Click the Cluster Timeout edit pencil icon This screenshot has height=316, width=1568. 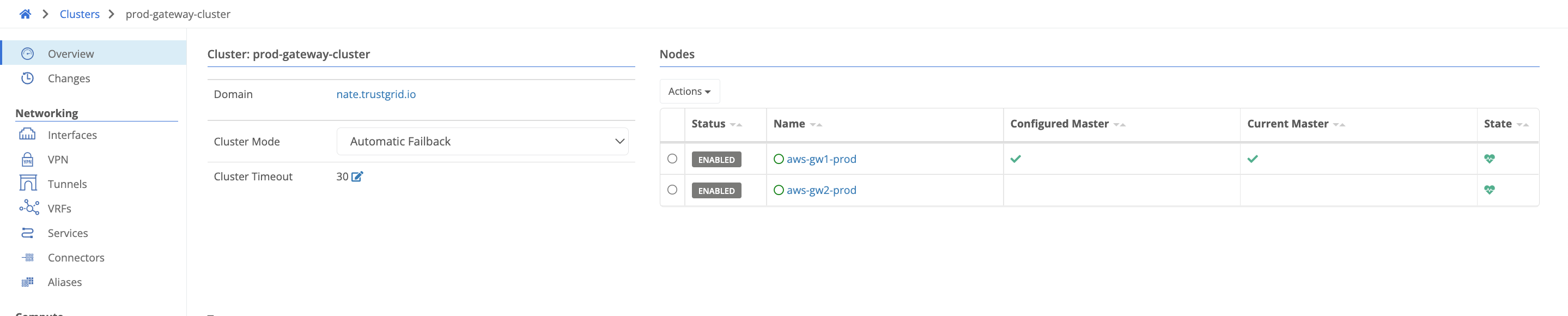tap(357, 177)
